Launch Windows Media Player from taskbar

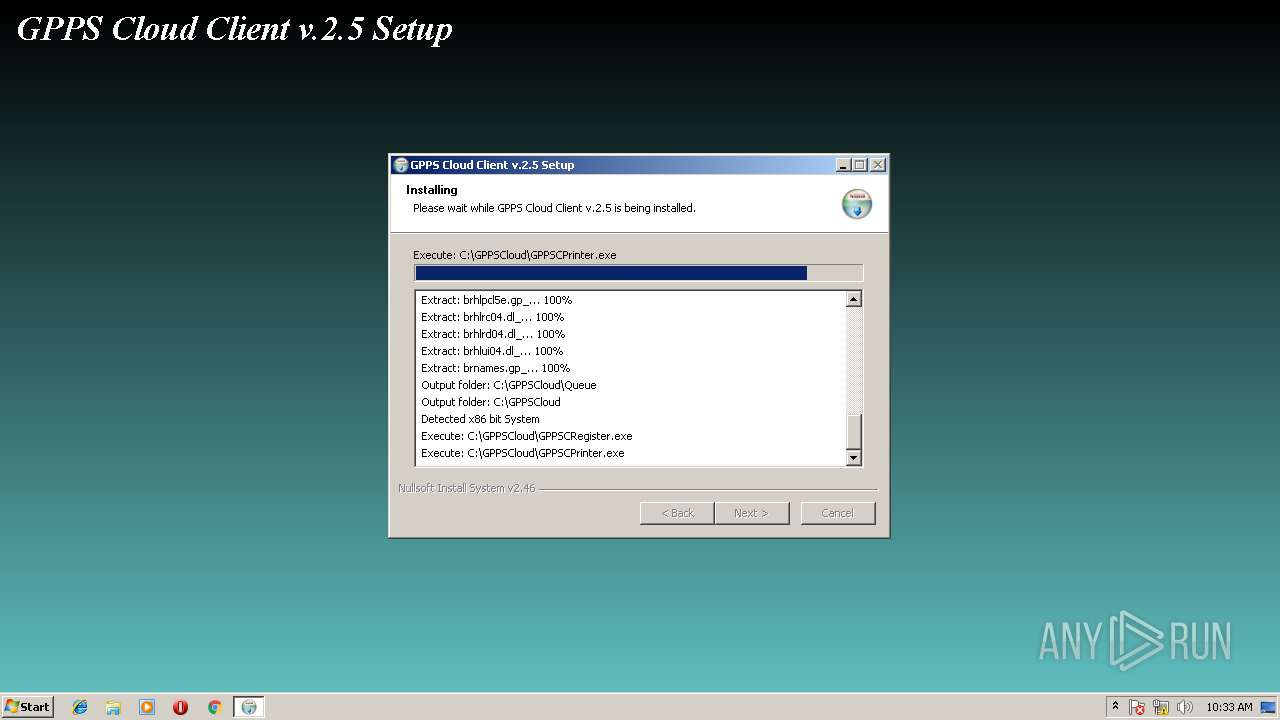[x=147, y=707]
